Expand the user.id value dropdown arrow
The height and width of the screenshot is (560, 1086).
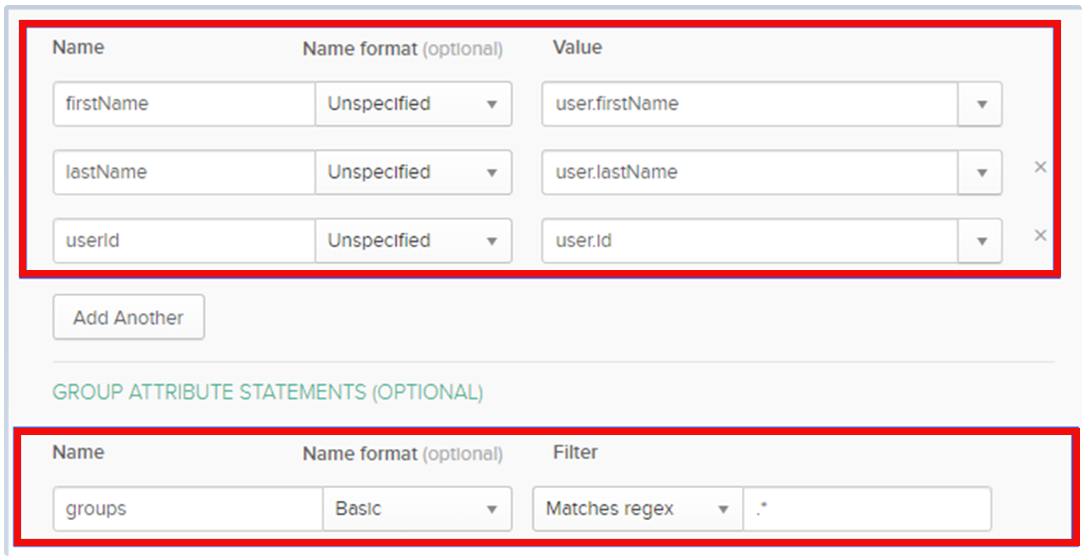pos(981,241)
